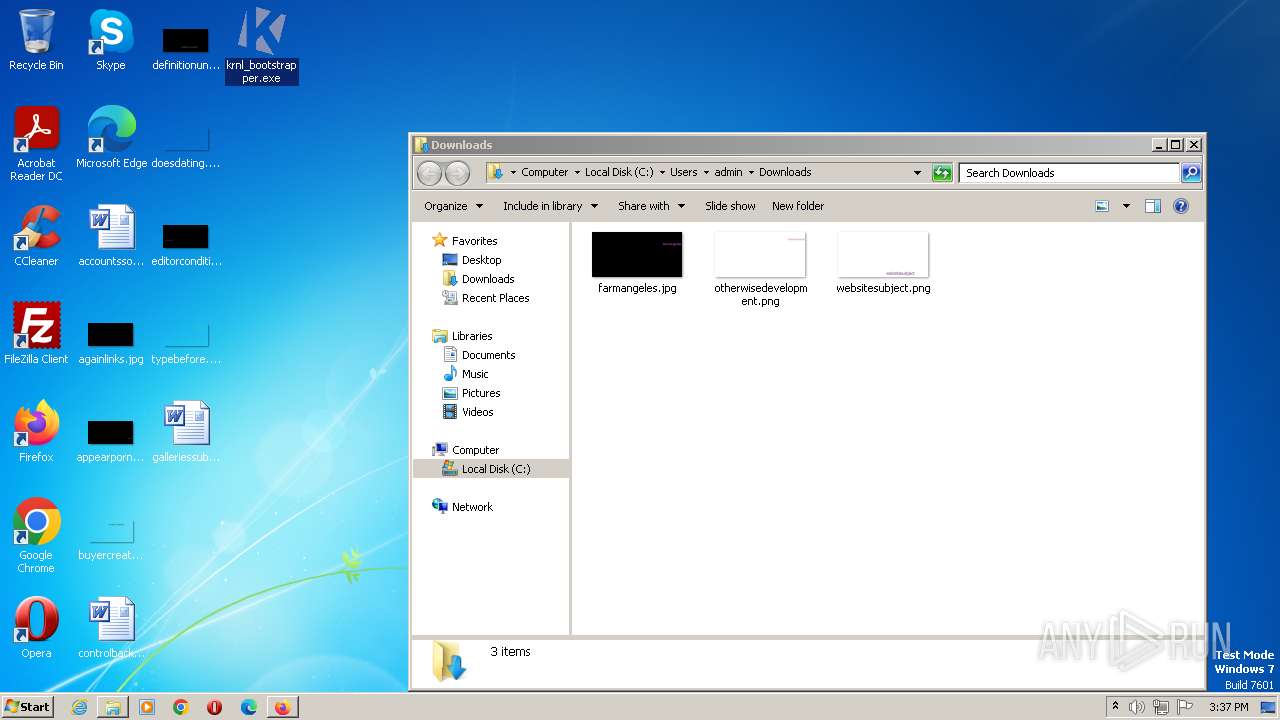Select Desktop under Favorites
1280x720 pixels.
(481, 260)
